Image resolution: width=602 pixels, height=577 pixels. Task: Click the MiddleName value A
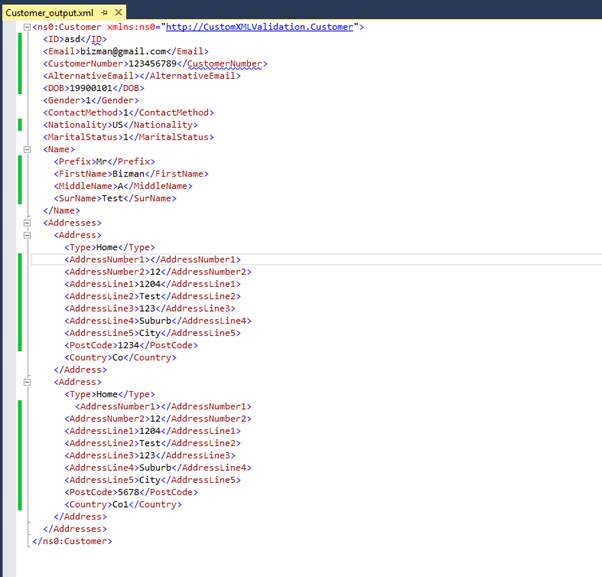coord(121,186)
